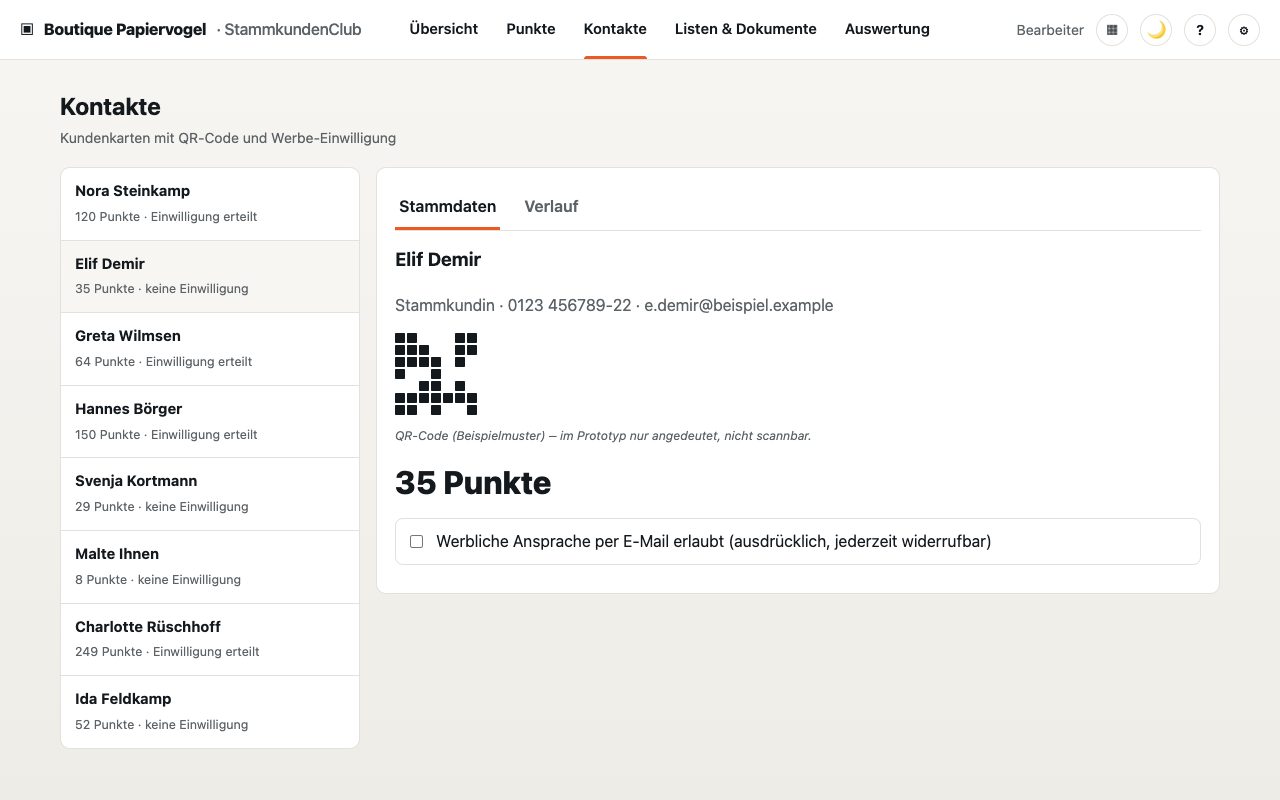The height and width of the screenshot is (800, 1280).
Task: Click the Stammkundin phone and e-mail line
Action: tap(614, 306)
